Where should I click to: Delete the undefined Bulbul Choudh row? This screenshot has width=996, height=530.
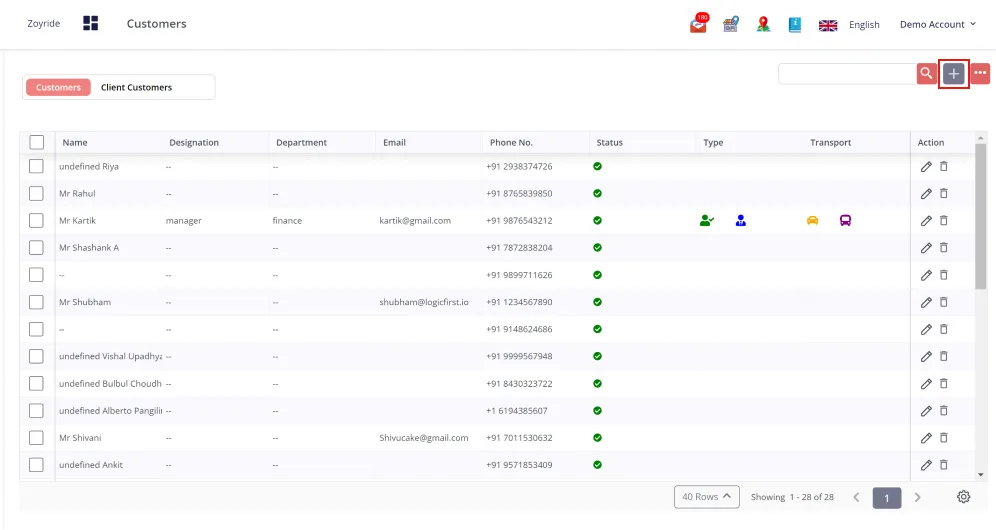tap(944, 383)
